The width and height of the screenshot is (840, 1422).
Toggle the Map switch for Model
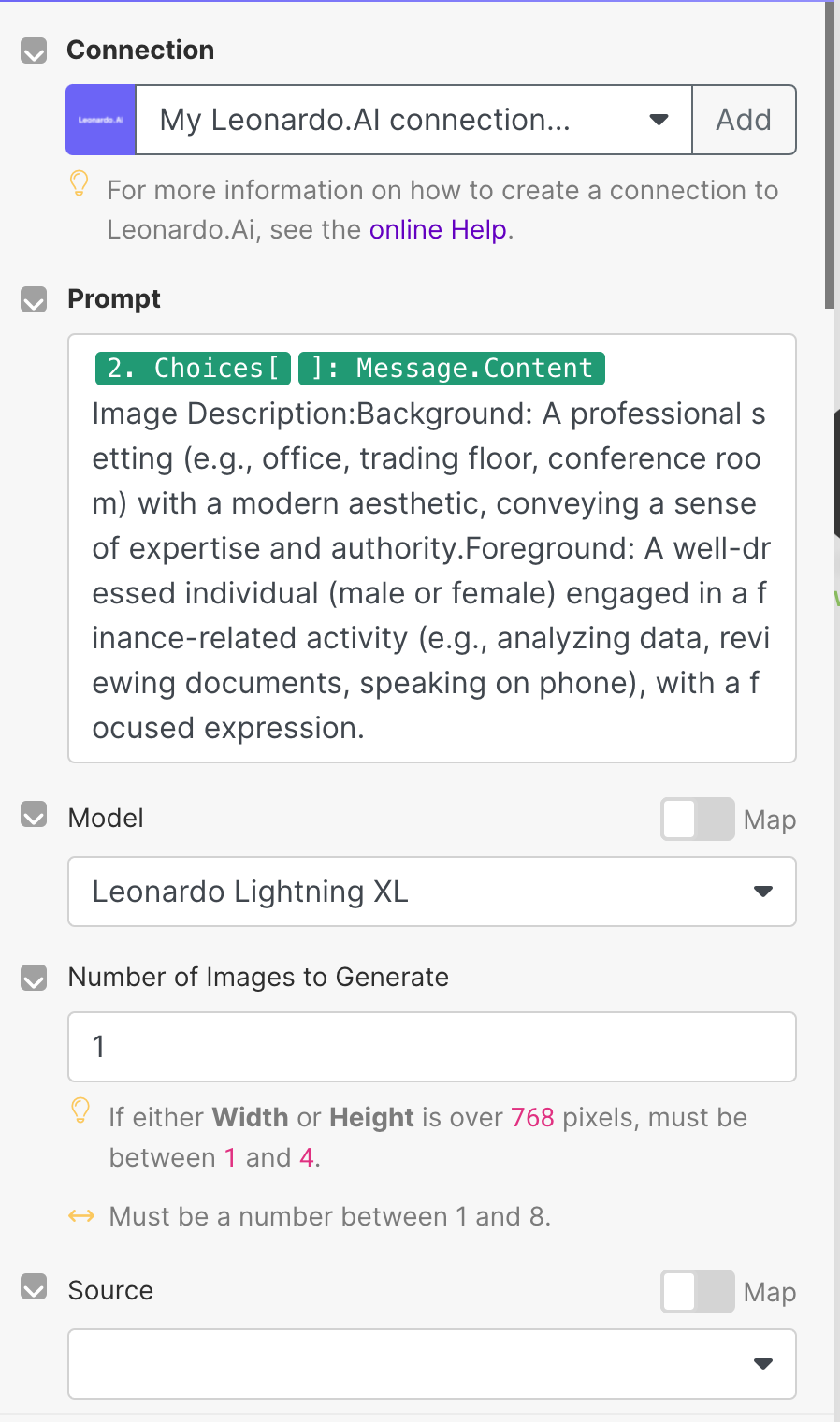click(697, 819)
